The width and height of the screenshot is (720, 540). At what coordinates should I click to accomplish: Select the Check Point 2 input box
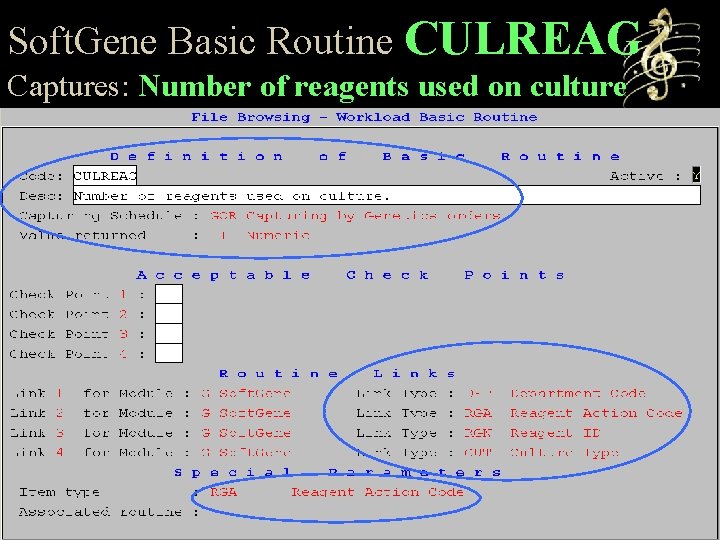pyautogui.click(x=169, y=314)
